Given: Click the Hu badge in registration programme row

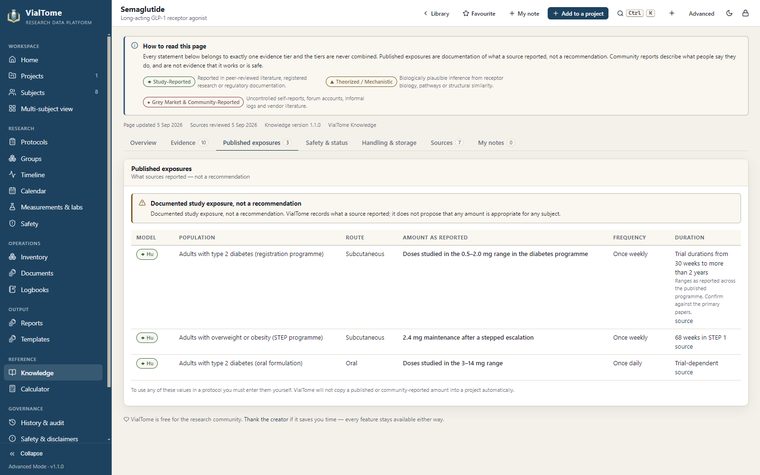Looking at the screenshot, I should coord(147,254).
